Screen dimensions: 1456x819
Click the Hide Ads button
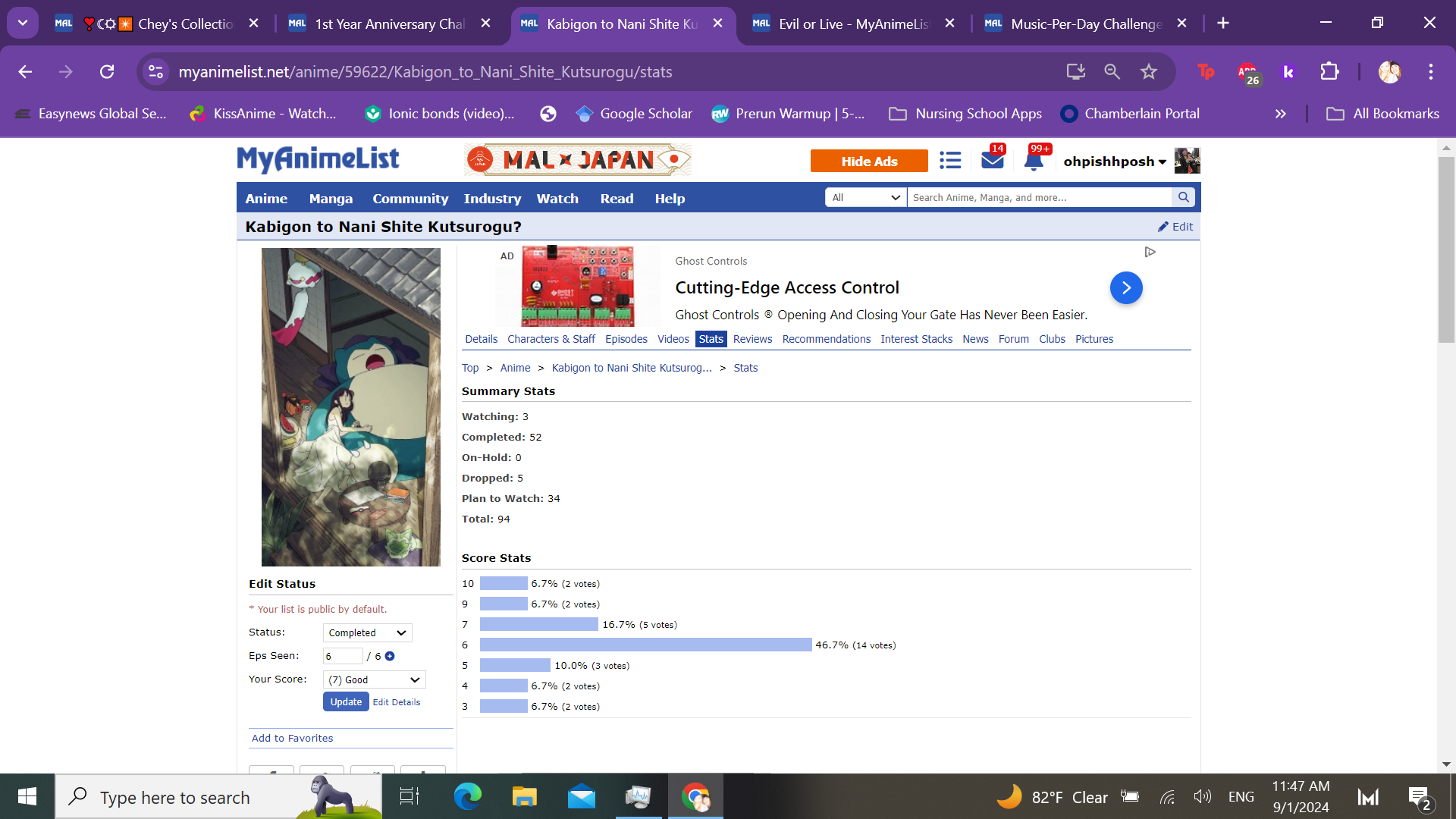point(869,161)
